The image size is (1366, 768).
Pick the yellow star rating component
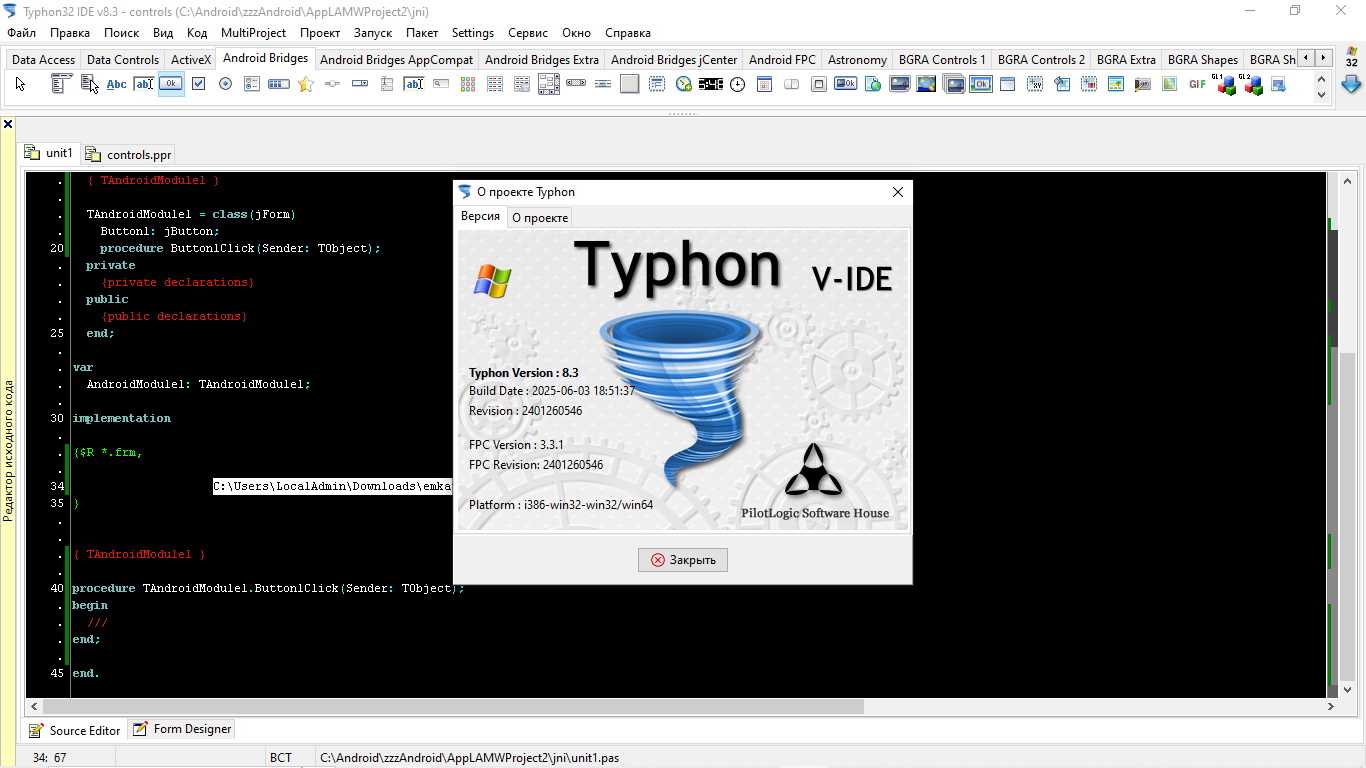(x=306, y=84)
